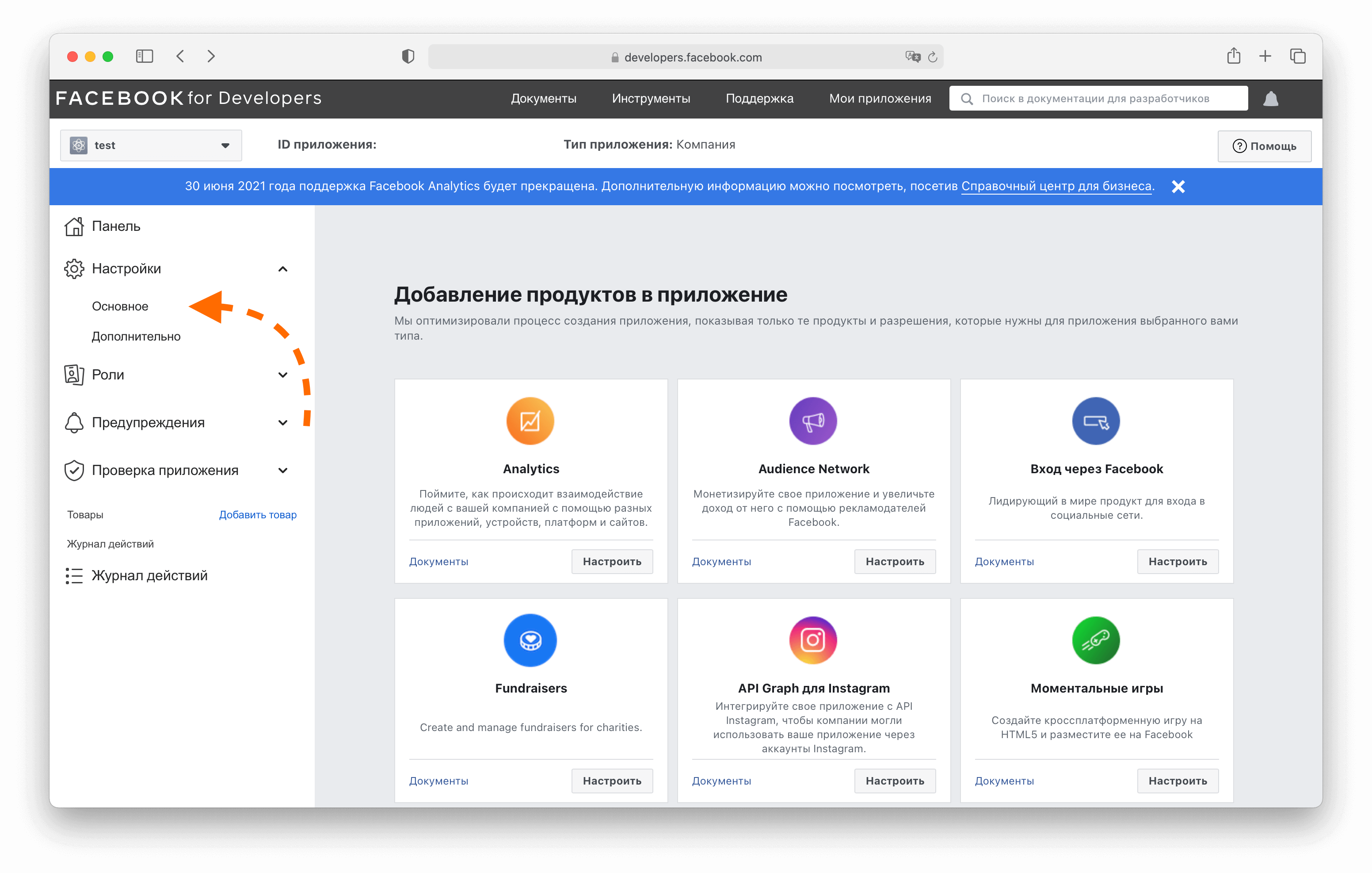
Task: Expand the Роли section chevron
Action: pos(282,375)
